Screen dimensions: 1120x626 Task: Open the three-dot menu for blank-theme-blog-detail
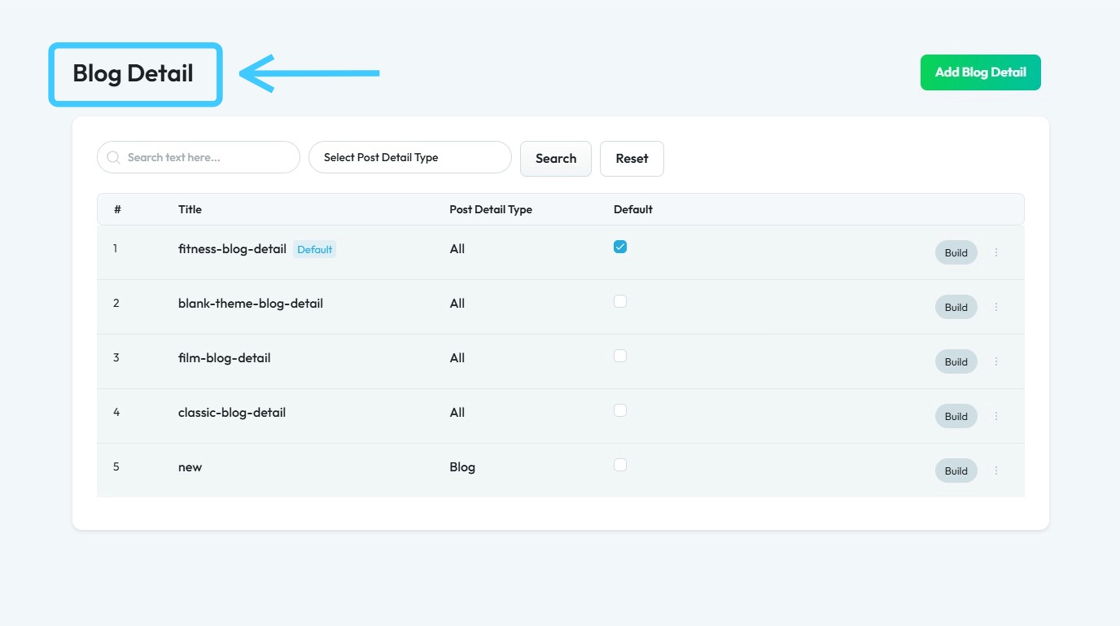click(996, 307)
